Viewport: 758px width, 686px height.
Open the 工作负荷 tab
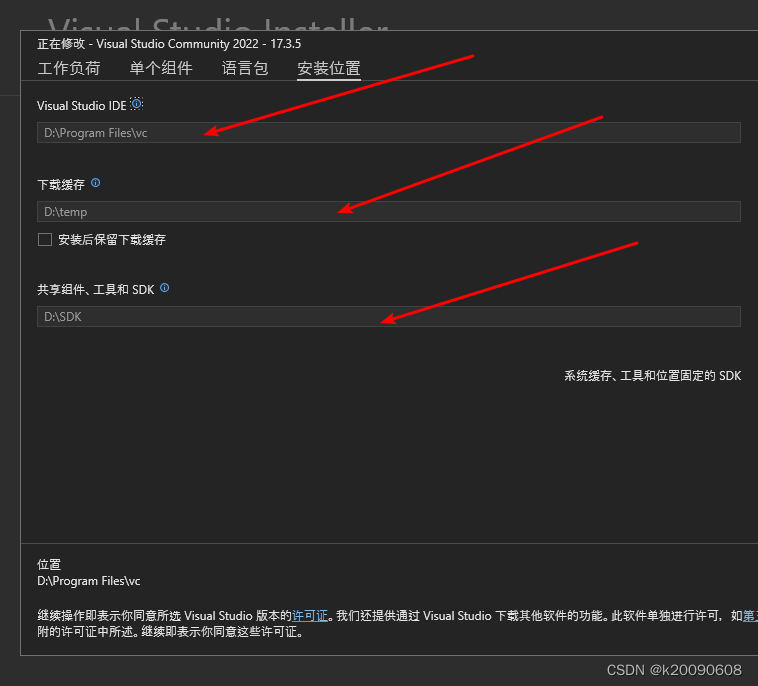(x=69, y=68)
